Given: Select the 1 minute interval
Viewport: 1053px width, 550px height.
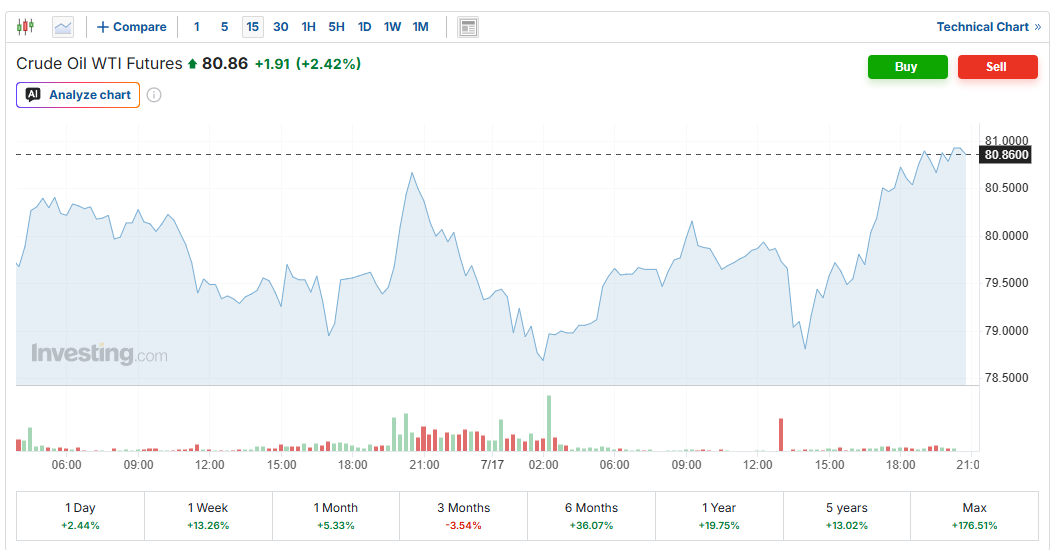Looking at the screenshot, I should click(197, 27).
